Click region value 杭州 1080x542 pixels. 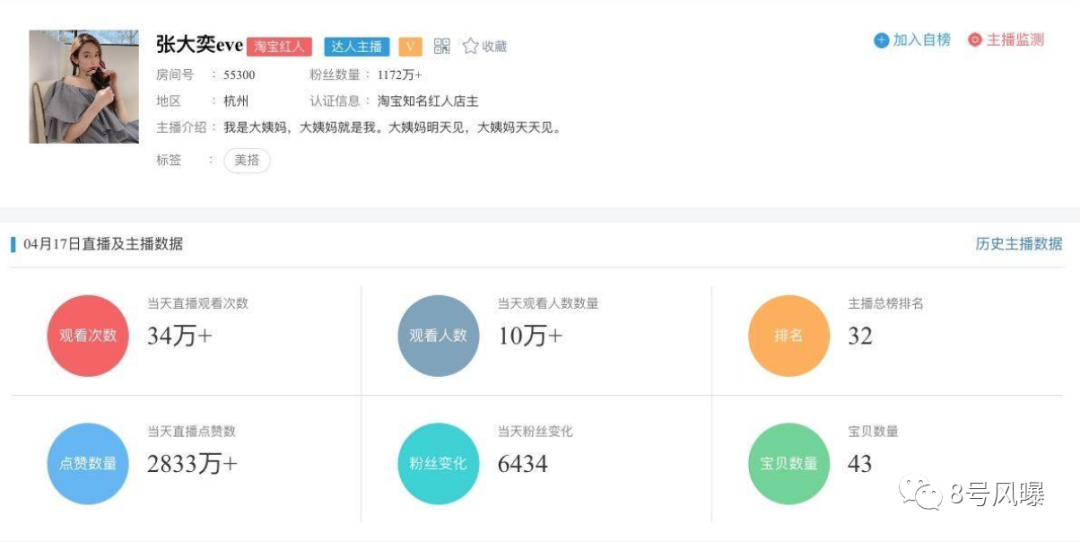point(236,101)
